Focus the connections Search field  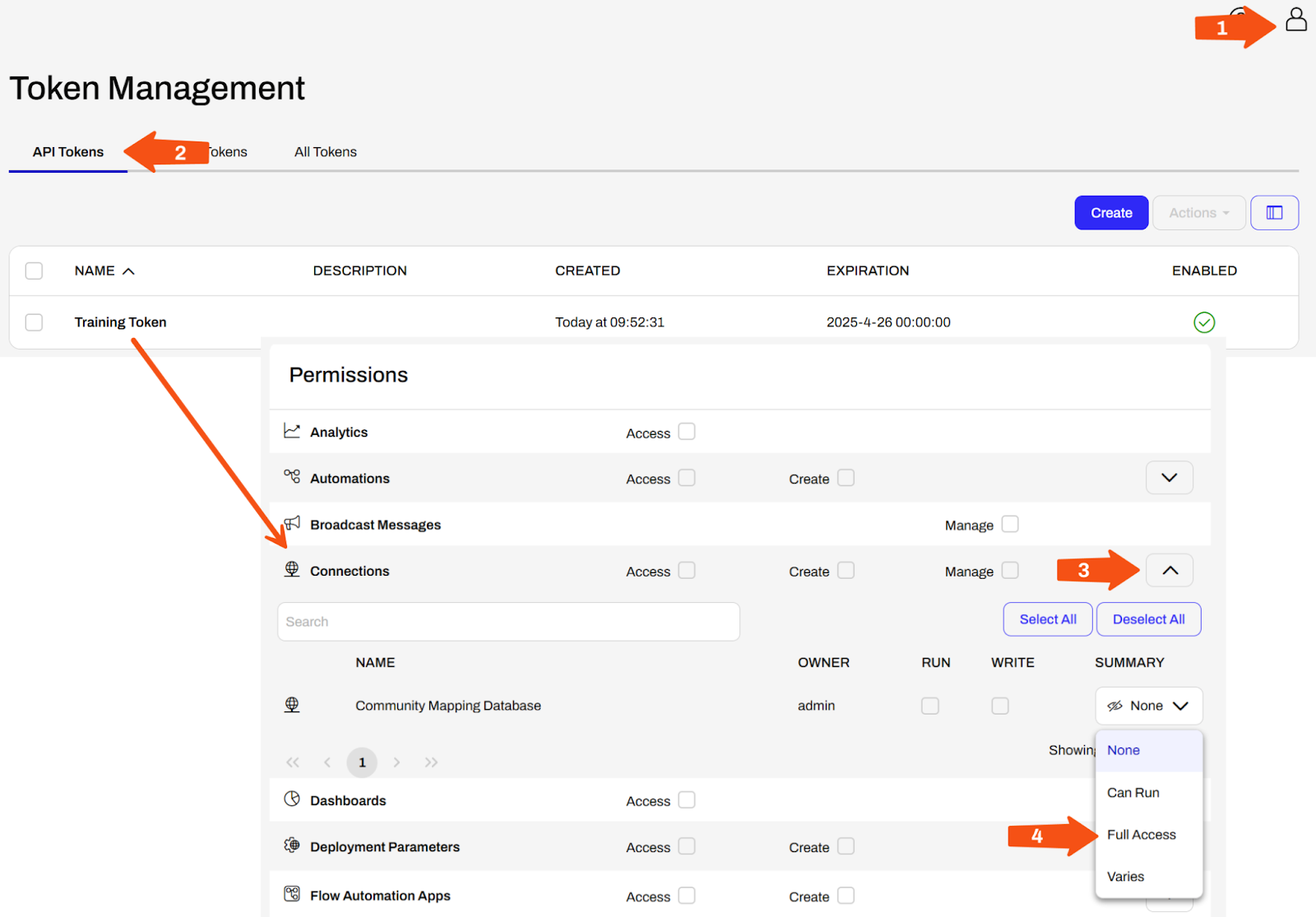pyautogui.click(x=508, y=622)
